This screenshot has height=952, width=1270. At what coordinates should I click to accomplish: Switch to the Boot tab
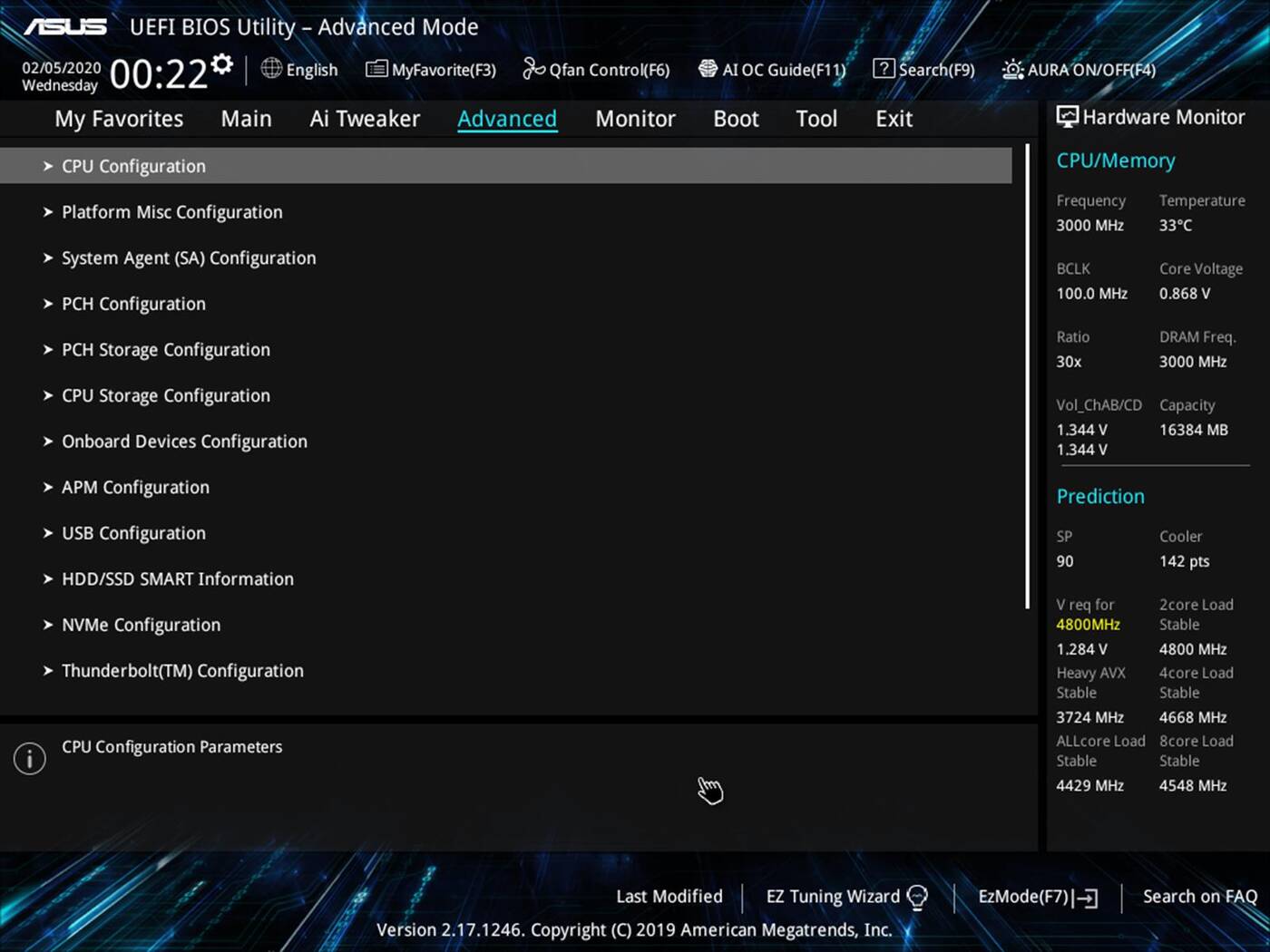click(x=735, y=118)
